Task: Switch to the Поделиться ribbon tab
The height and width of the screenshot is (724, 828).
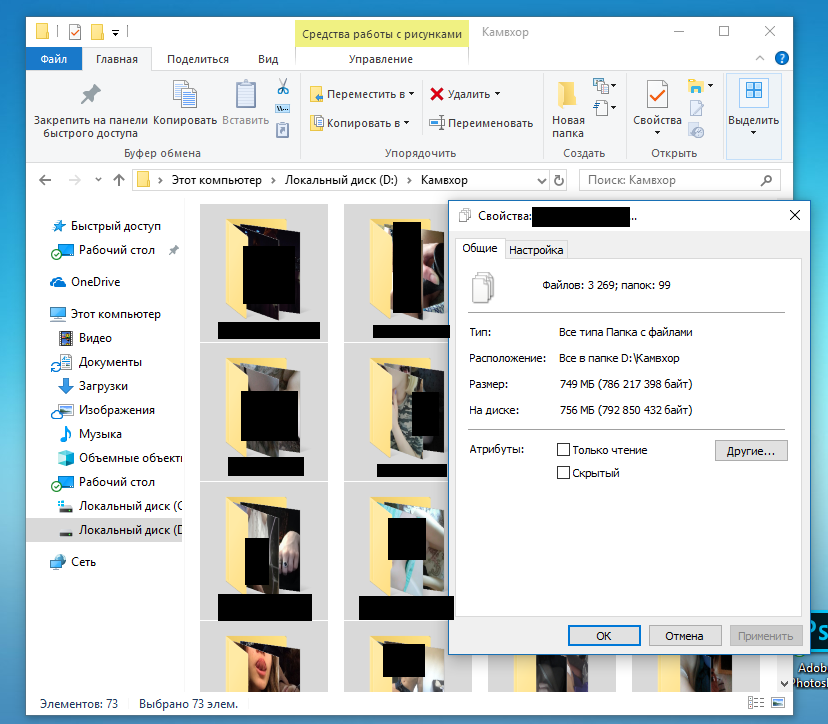Action: (x=198, y=59)
